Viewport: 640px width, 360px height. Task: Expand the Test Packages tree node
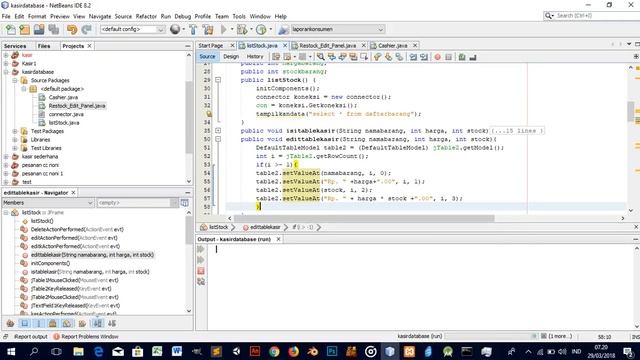15,131
